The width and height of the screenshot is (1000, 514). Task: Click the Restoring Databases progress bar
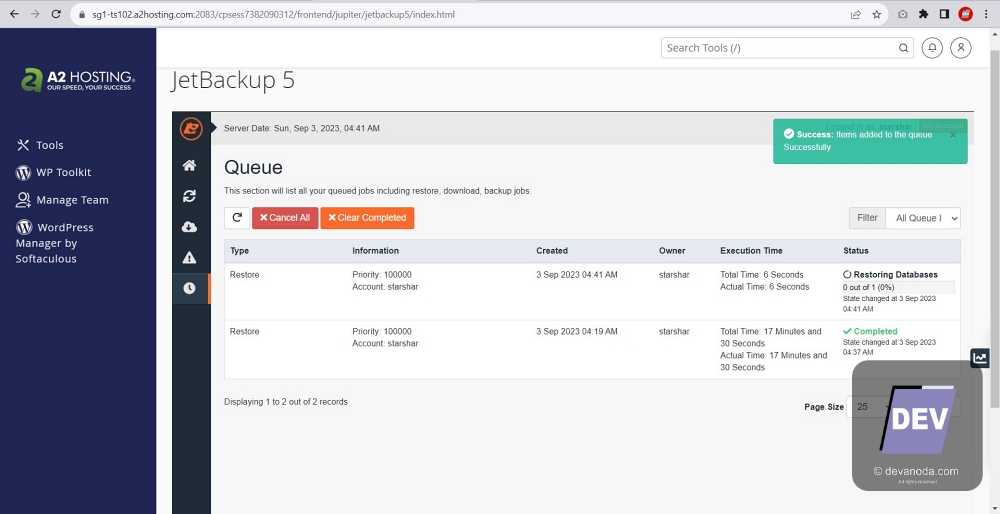click(x=899, y=287)
